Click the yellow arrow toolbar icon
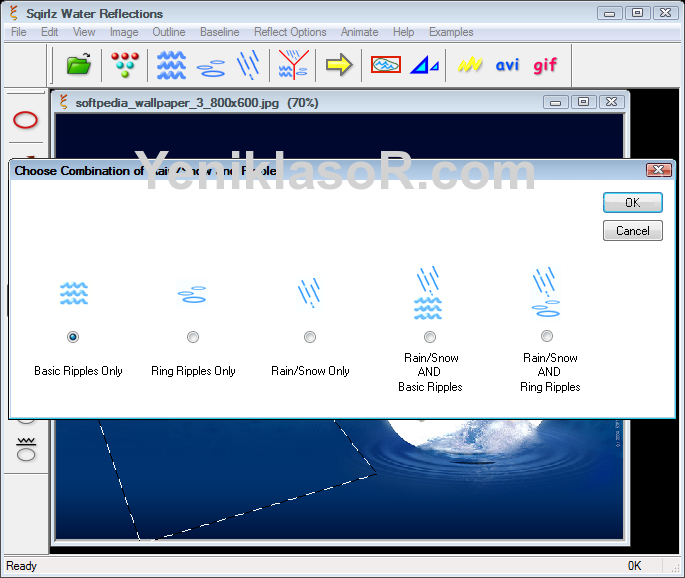This screenshot has width=685, height=578. pos(339,65)
